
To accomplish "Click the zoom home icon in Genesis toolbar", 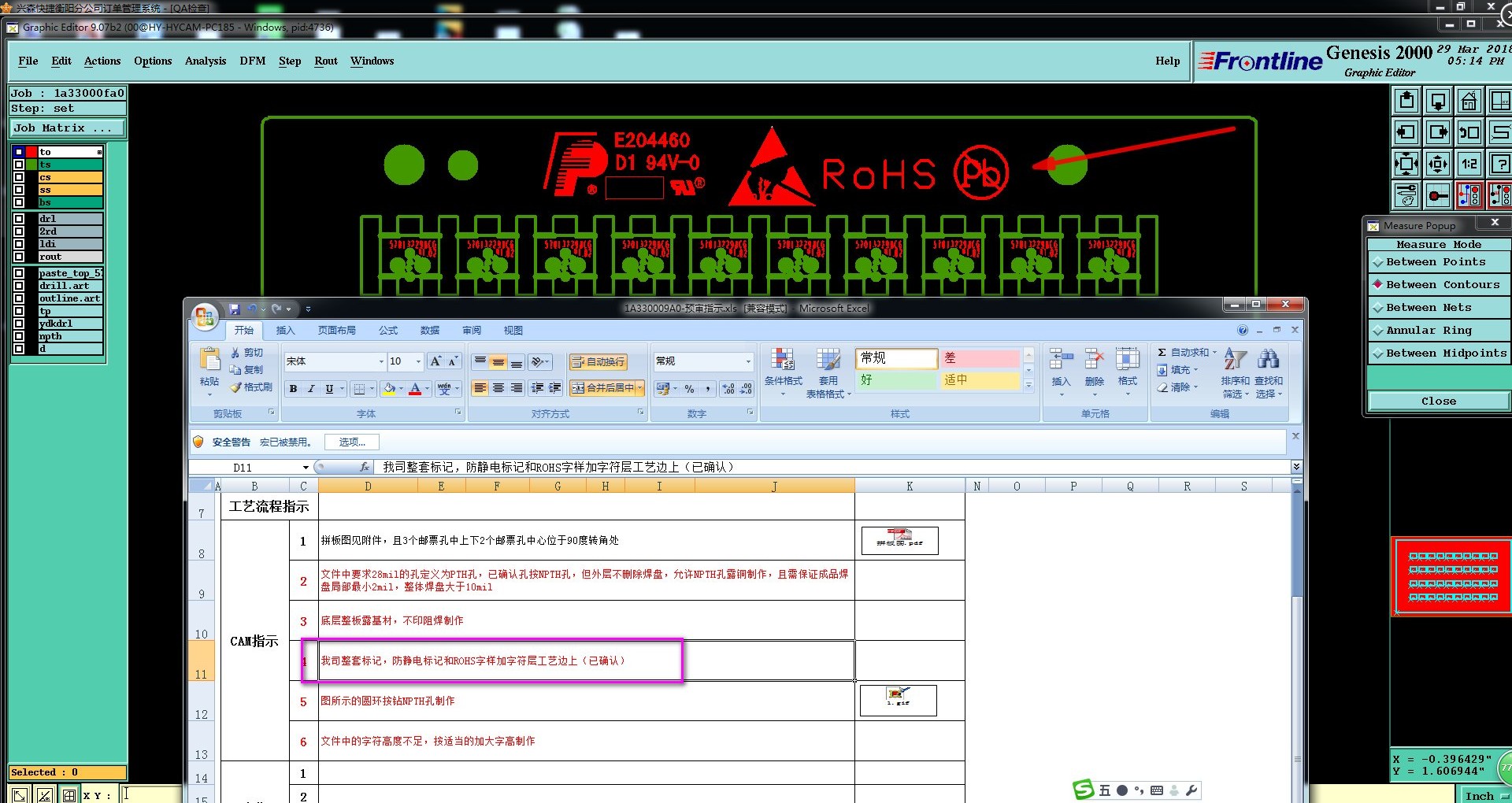I will pos(1469,102).
